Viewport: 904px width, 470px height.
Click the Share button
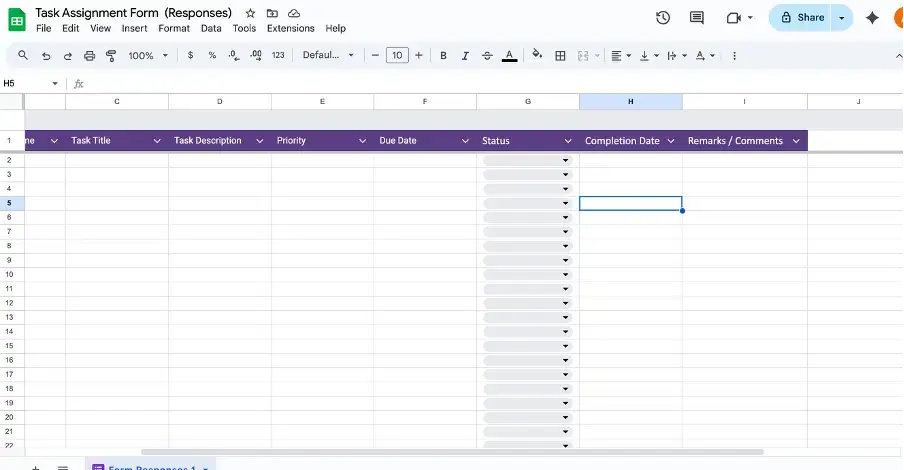click(x=800, y=18)
